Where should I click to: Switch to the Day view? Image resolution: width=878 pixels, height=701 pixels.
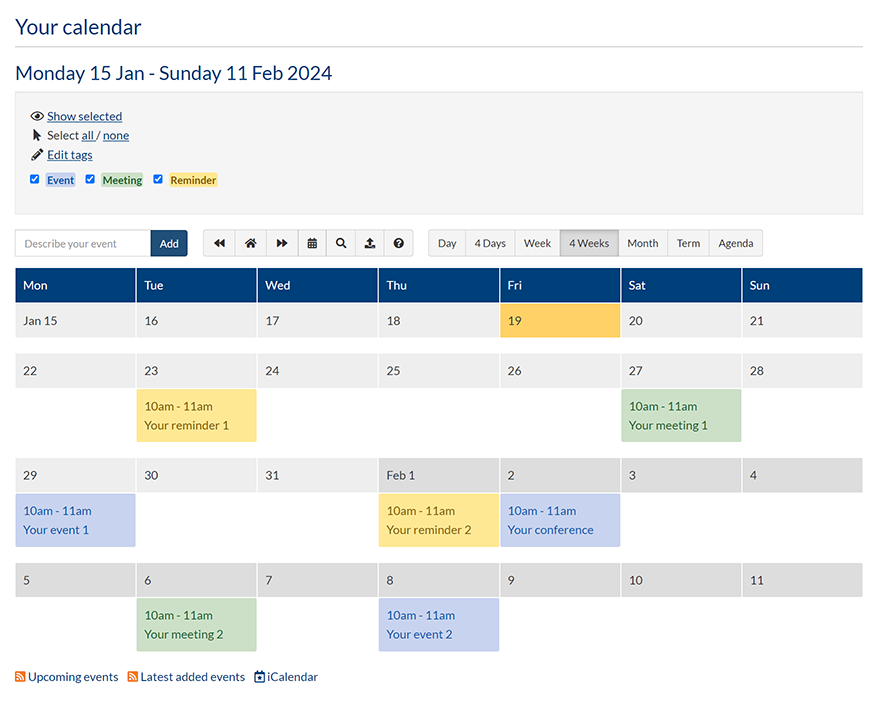coord(447,243)
